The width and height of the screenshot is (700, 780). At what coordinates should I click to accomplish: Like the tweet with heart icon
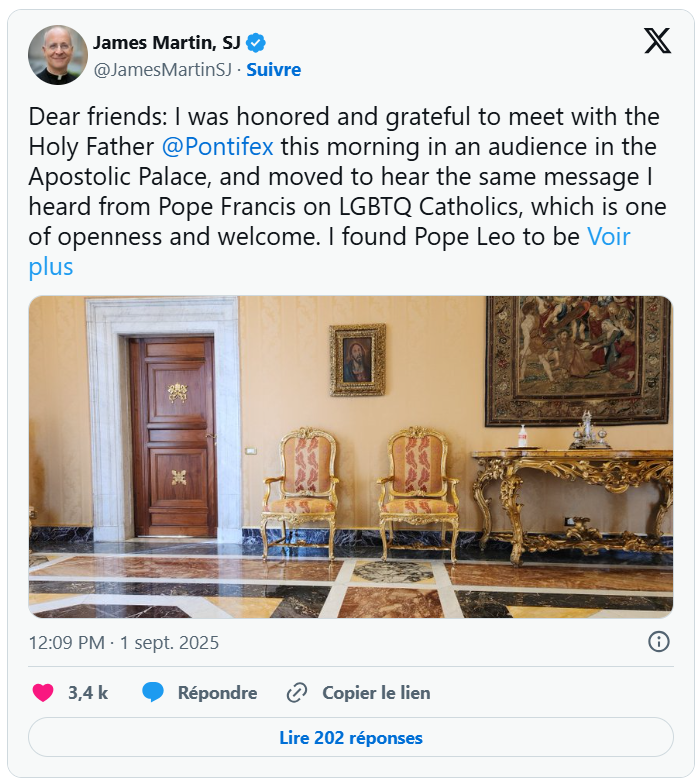click(x=43, y=692)
